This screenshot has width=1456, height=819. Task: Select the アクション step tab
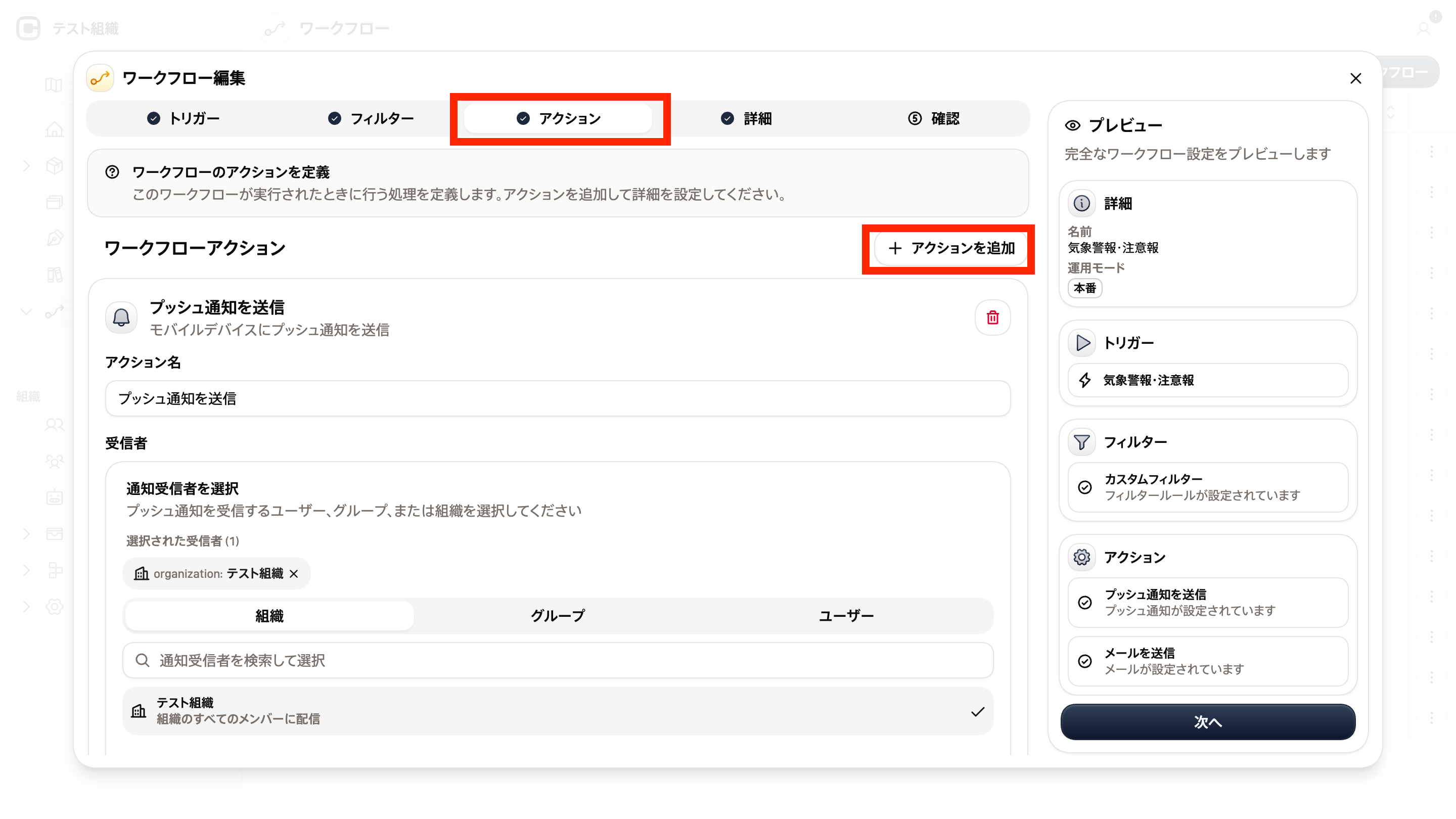pyautogui.click(x=558, y=118)
